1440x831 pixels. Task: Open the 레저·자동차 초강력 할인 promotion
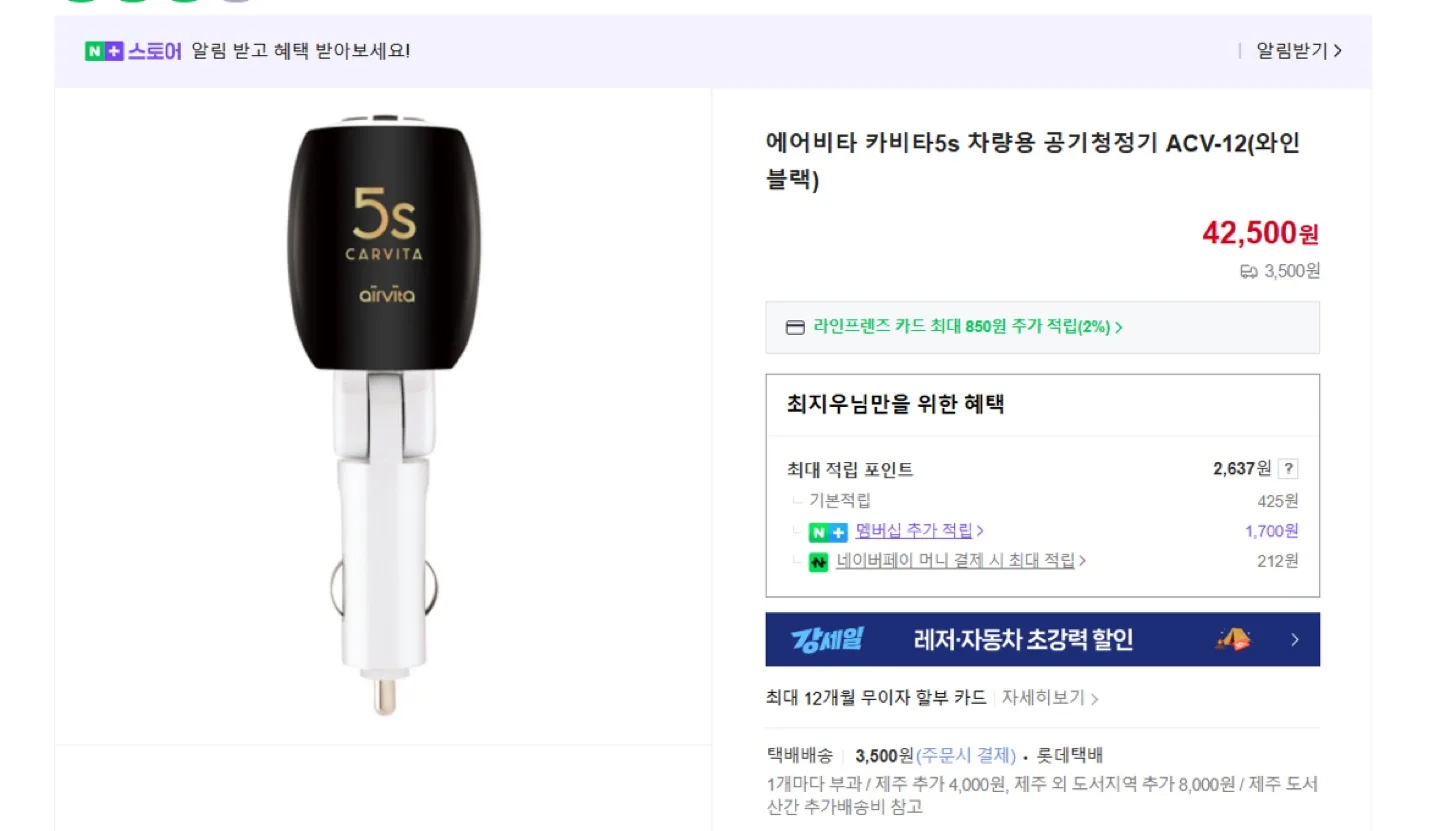1023,640
